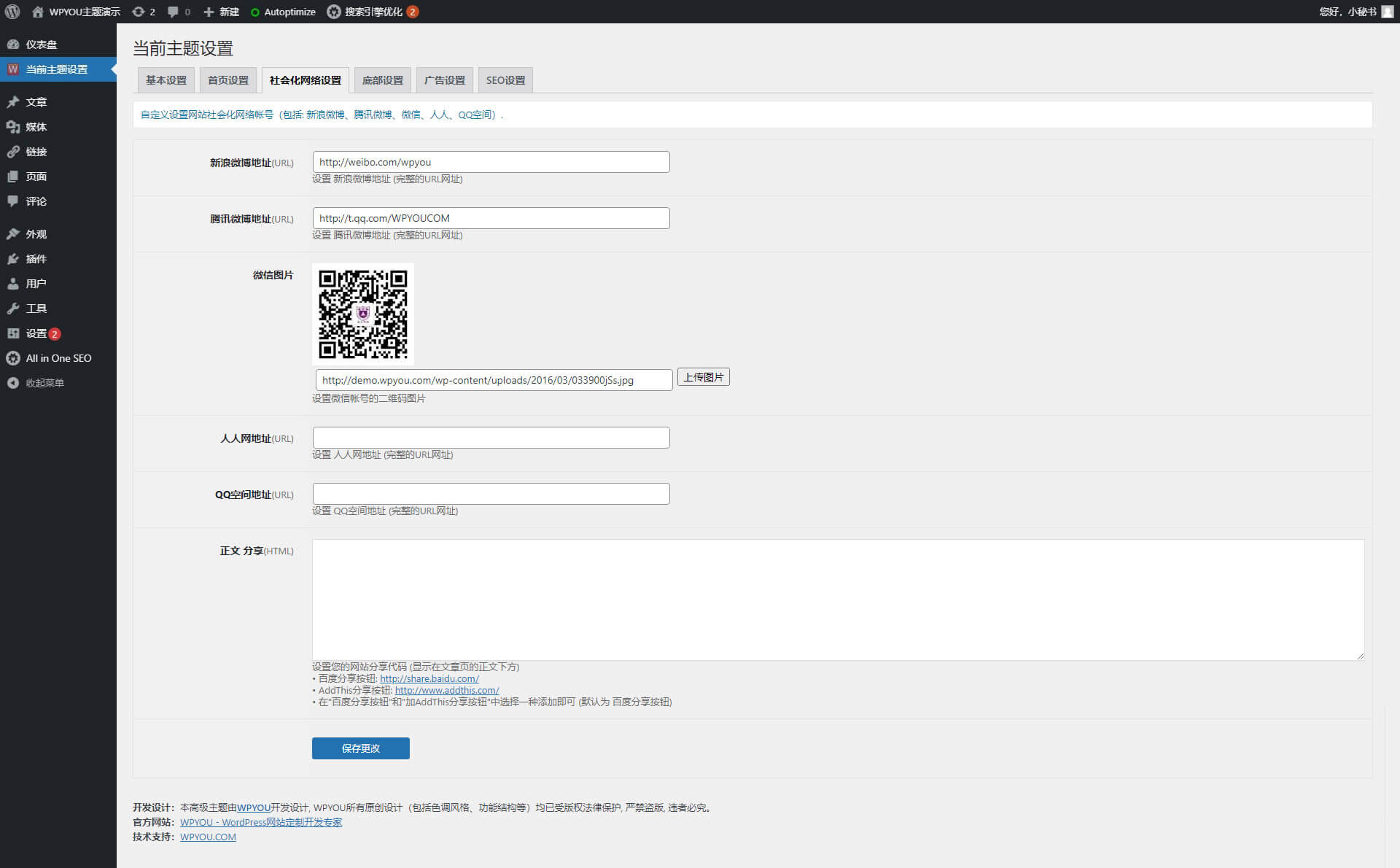Click the 微信图片 image URL input field
Screen dimensions: 1400x868
[494, 380]
